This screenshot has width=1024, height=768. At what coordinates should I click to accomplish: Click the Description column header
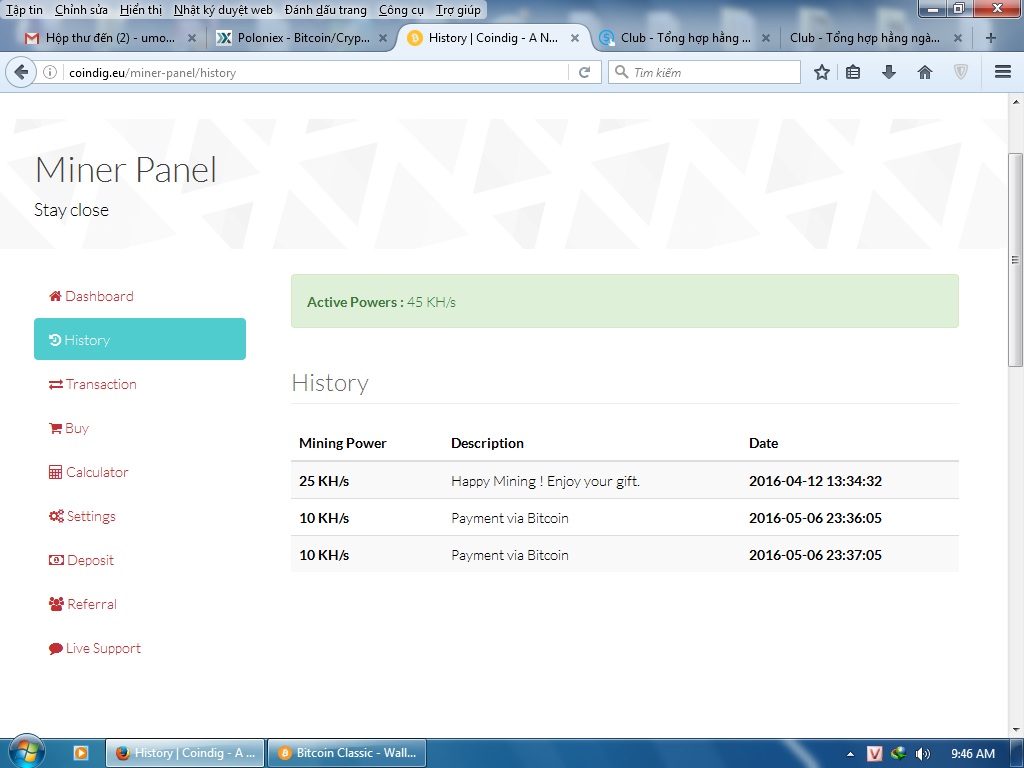(487, 443)
